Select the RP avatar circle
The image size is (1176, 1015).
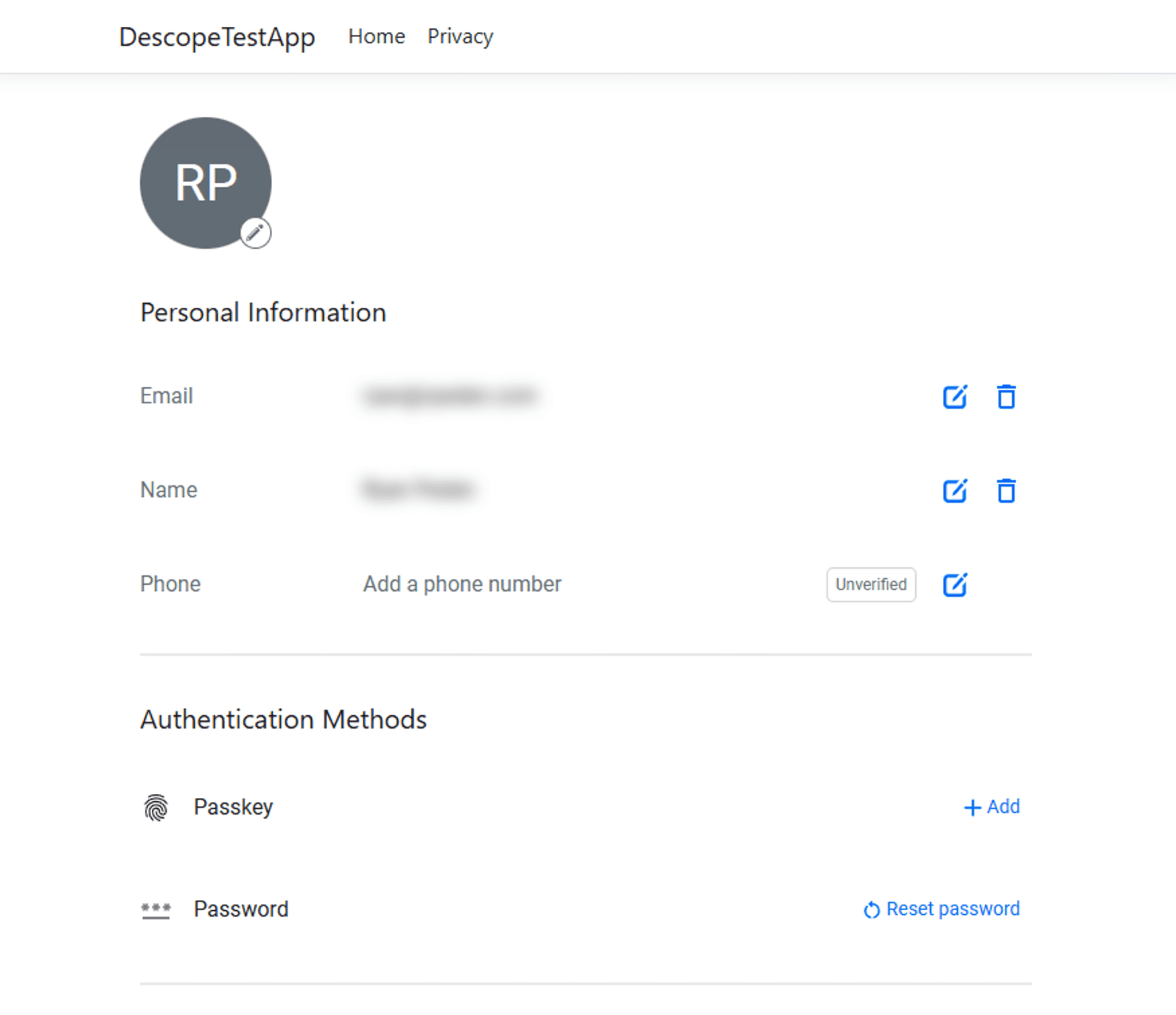pos(205,183)
